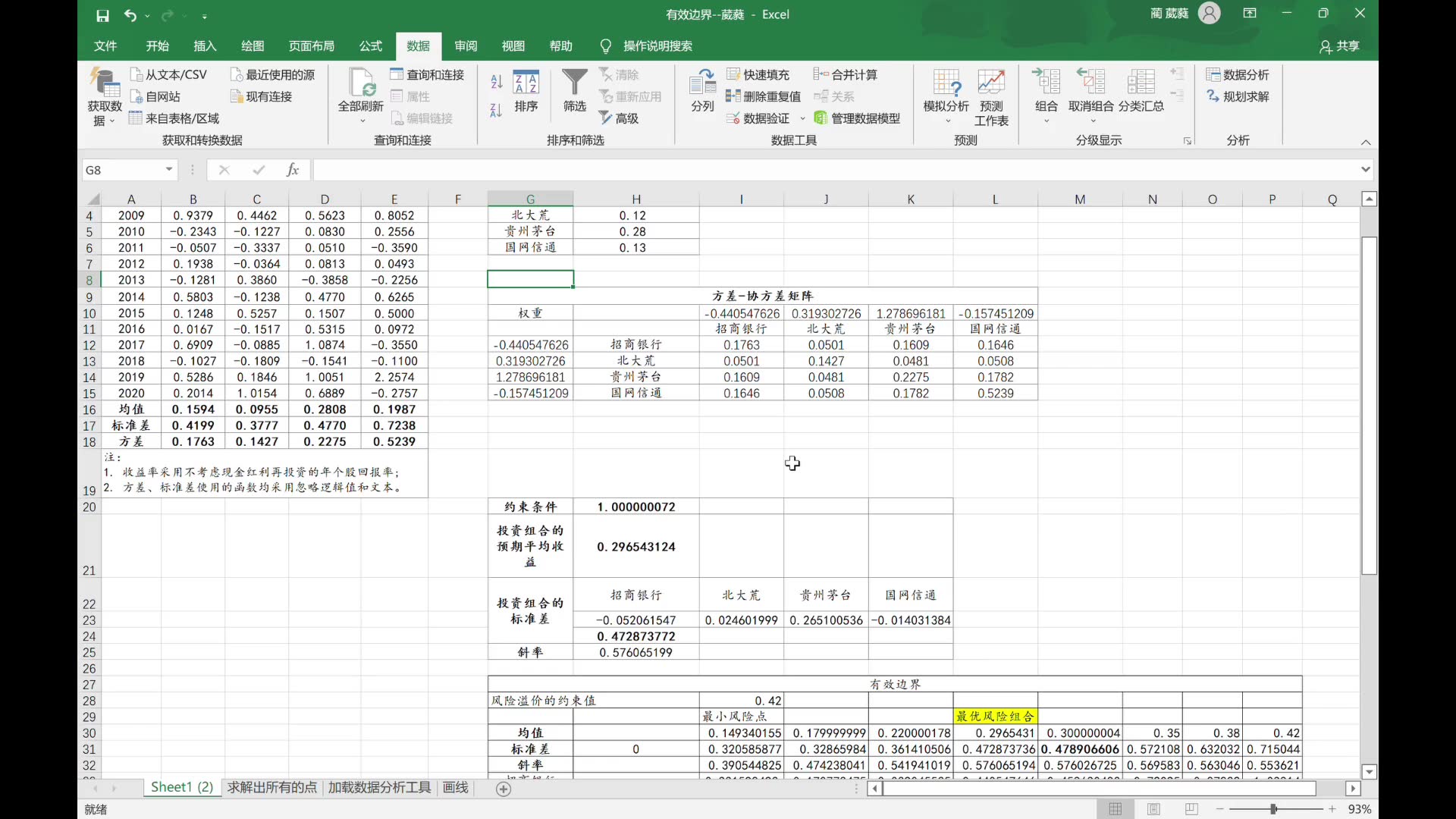
Task: Open the 分级显示 dialog launcher
Action: [1188, 142]
